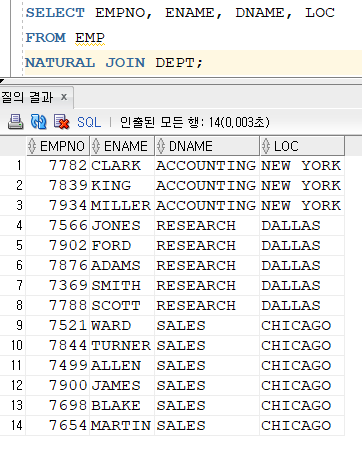Screen dimensions: 362x453
Task: Select the MILLER cell
Action: (122, 205)
